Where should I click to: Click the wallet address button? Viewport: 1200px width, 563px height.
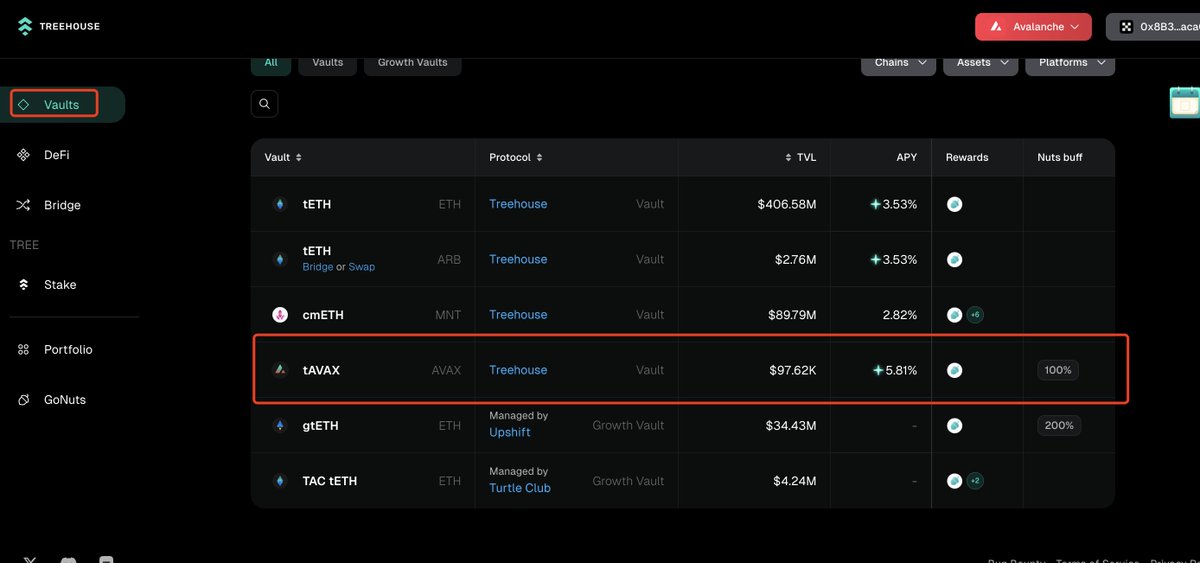pyautogui.click(x=1153, y=27)
